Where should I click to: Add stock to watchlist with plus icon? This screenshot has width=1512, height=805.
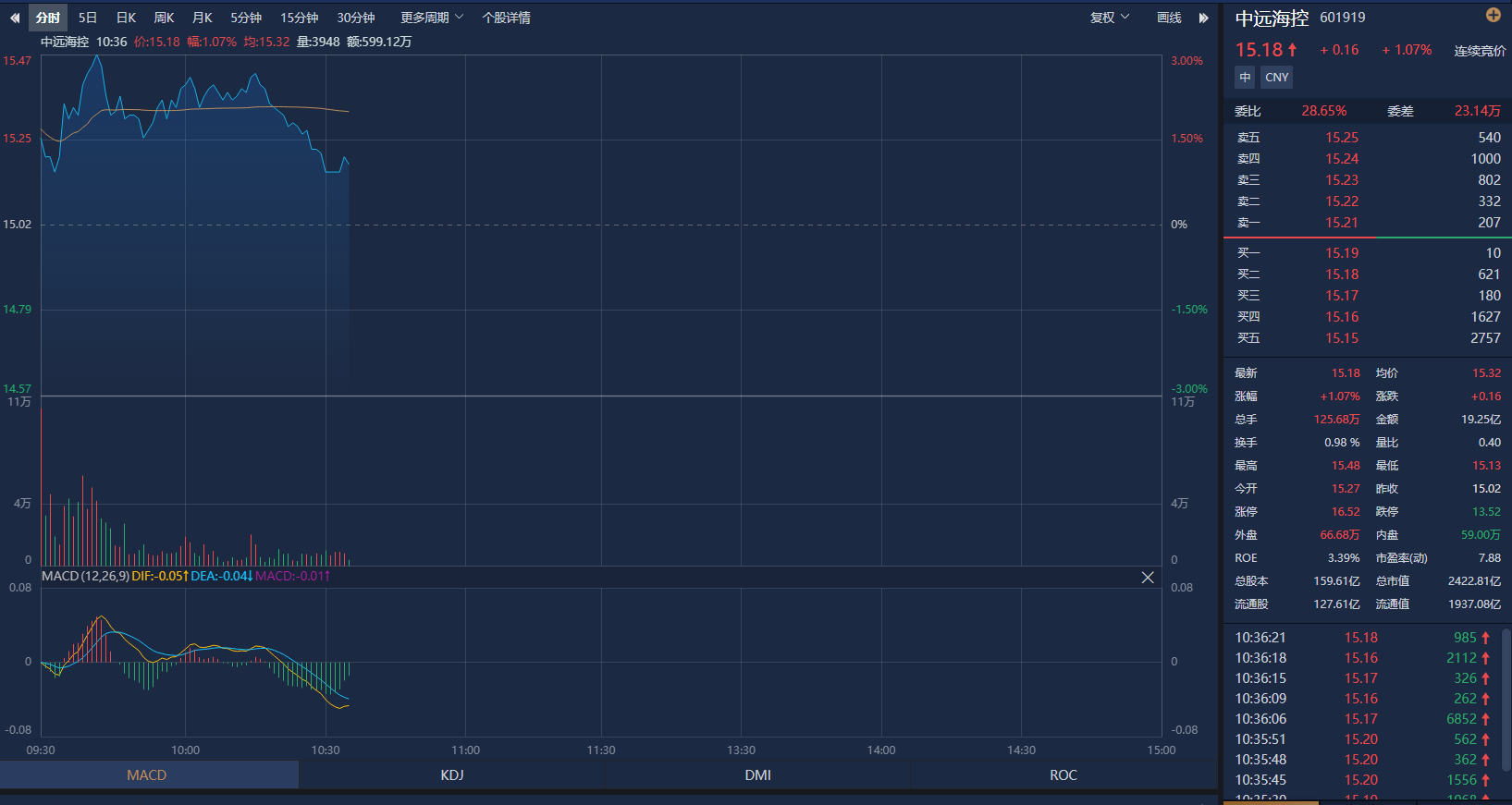click(1493, 15)
